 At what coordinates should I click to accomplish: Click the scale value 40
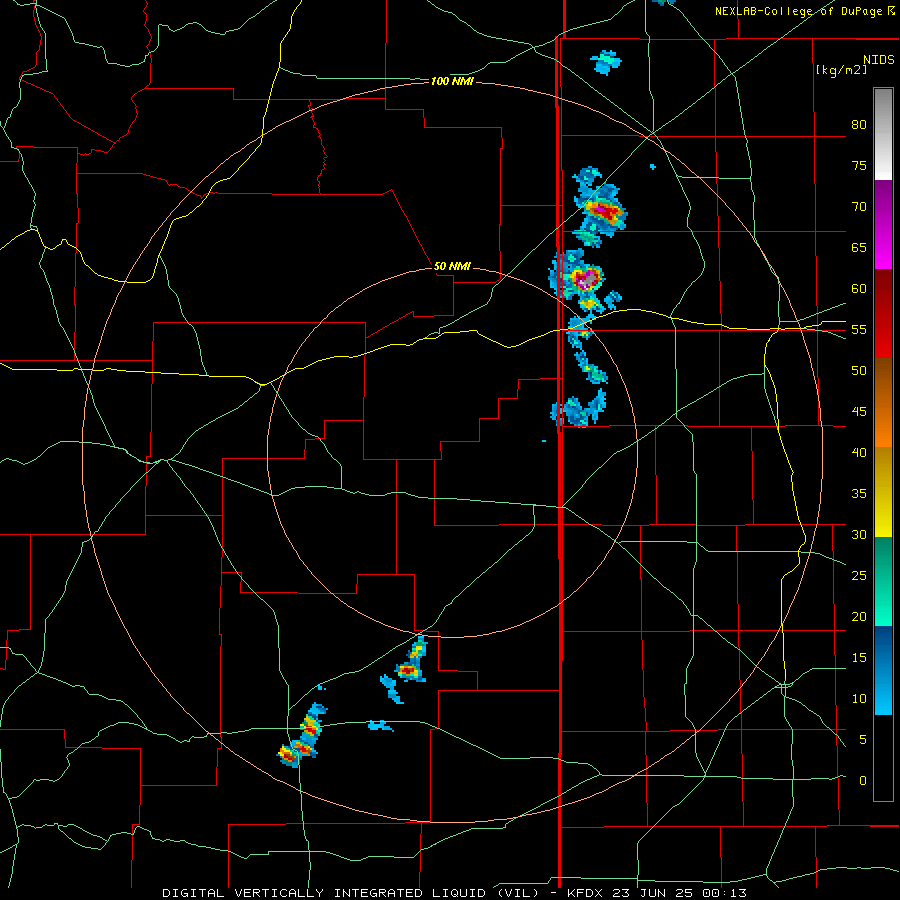pos(859,452)
